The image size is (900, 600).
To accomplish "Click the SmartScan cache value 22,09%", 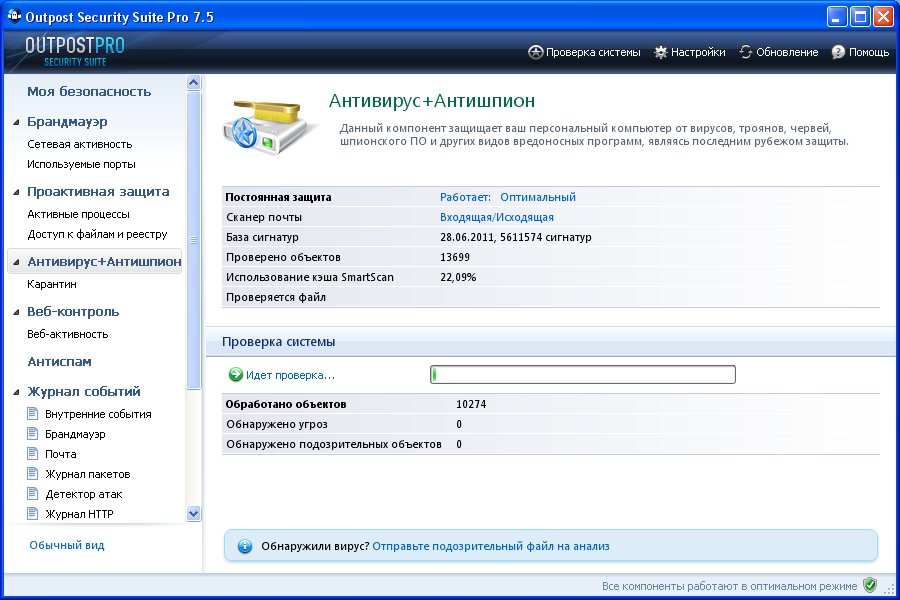I will [458, 277].
